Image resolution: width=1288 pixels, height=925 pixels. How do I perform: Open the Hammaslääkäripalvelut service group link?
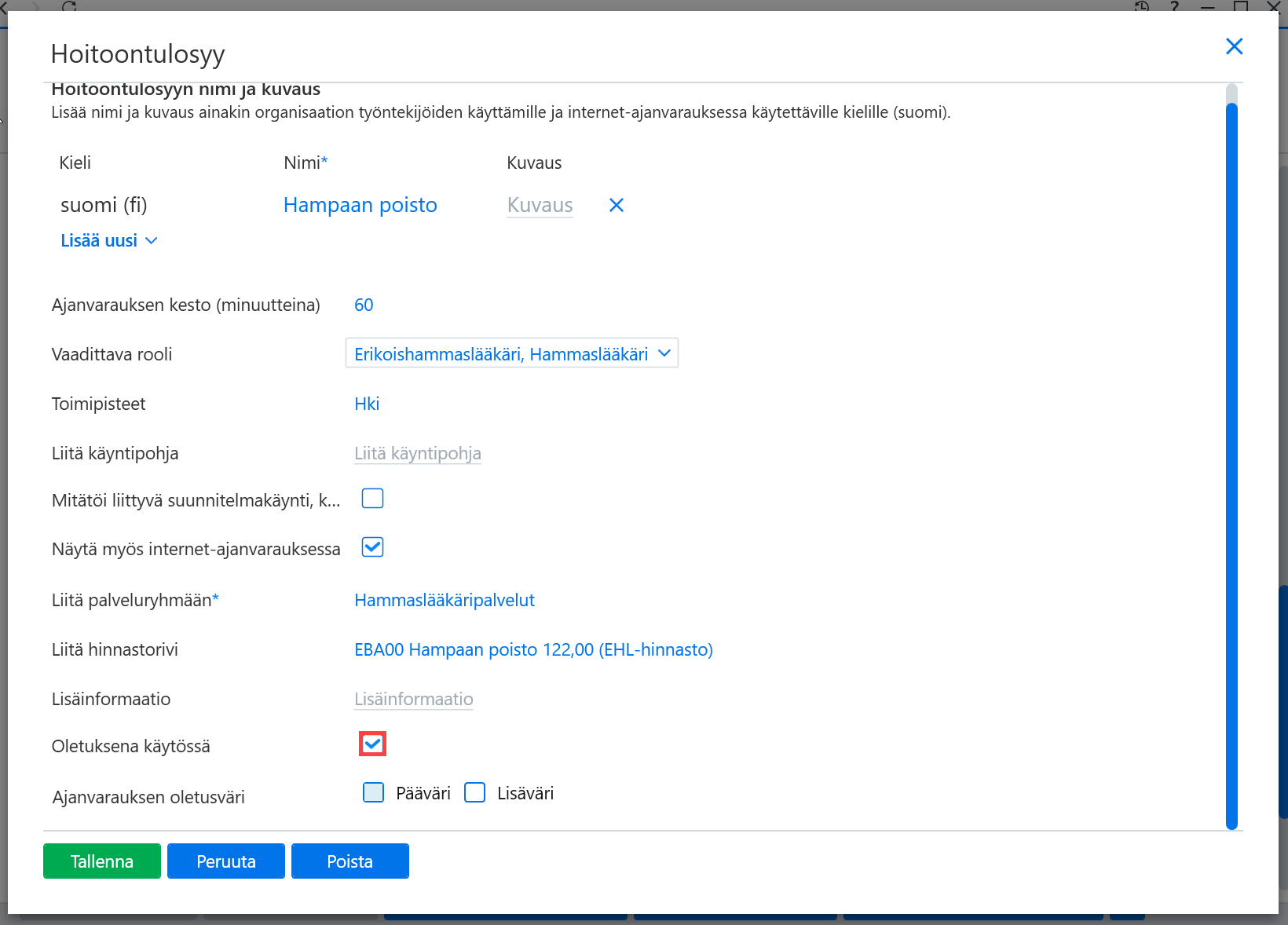(x=445, y=600)
